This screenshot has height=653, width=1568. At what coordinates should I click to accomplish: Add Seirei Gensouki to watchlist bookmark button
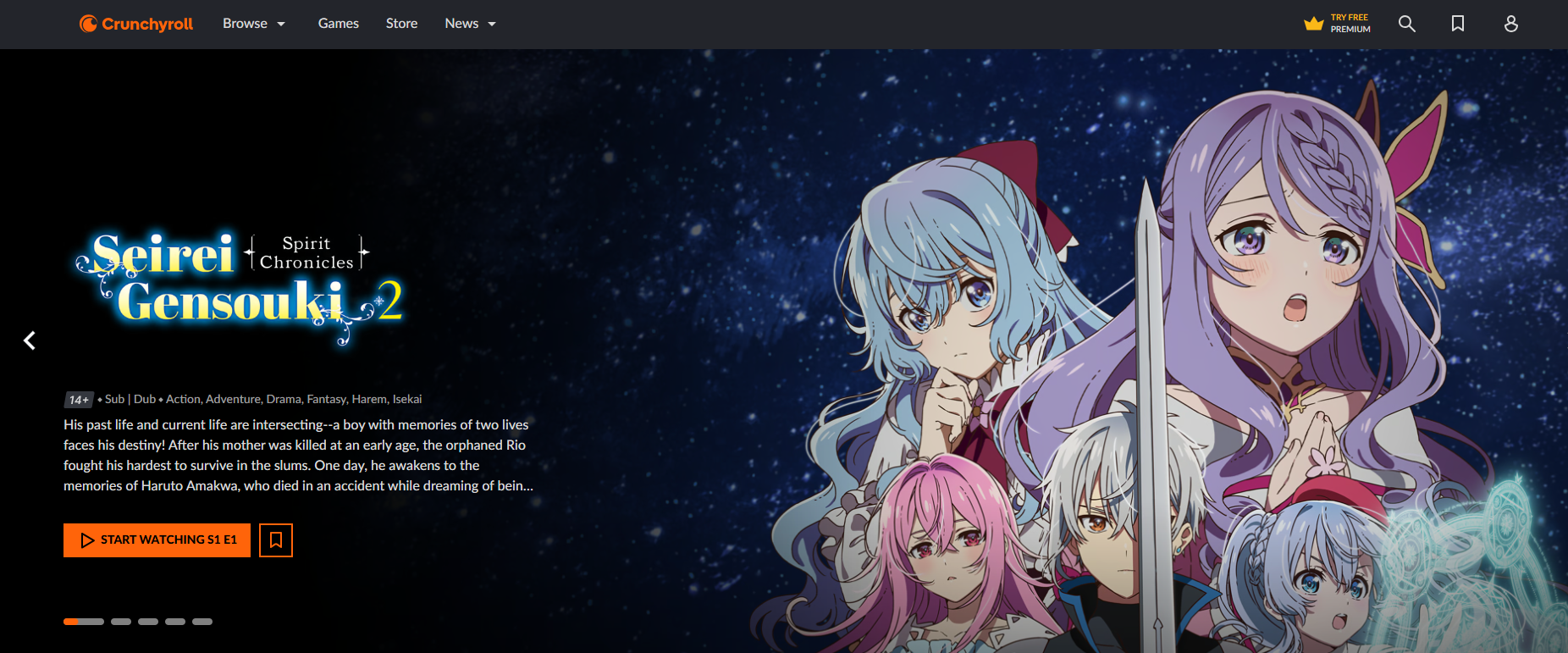click(276, 540)
